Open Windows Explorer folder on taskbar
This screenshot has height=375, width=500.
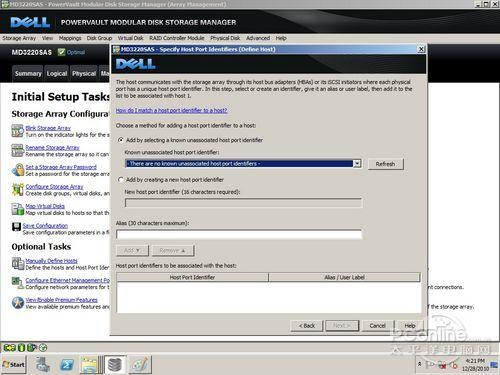89,365
